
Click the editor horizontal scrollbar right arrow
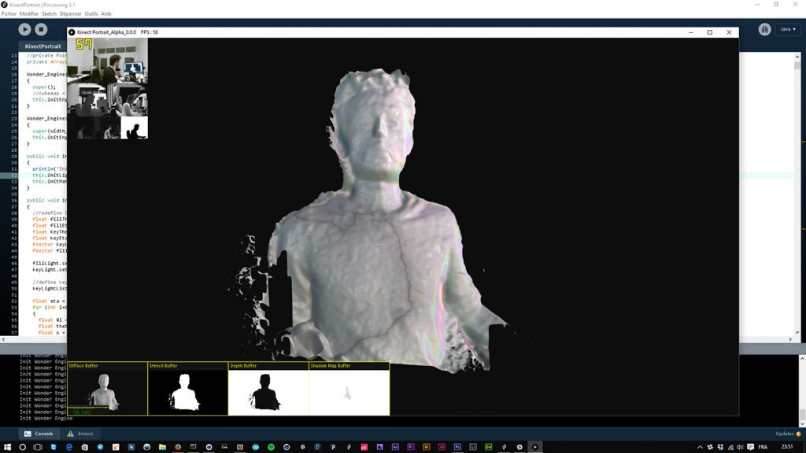[x=790, y=339]
